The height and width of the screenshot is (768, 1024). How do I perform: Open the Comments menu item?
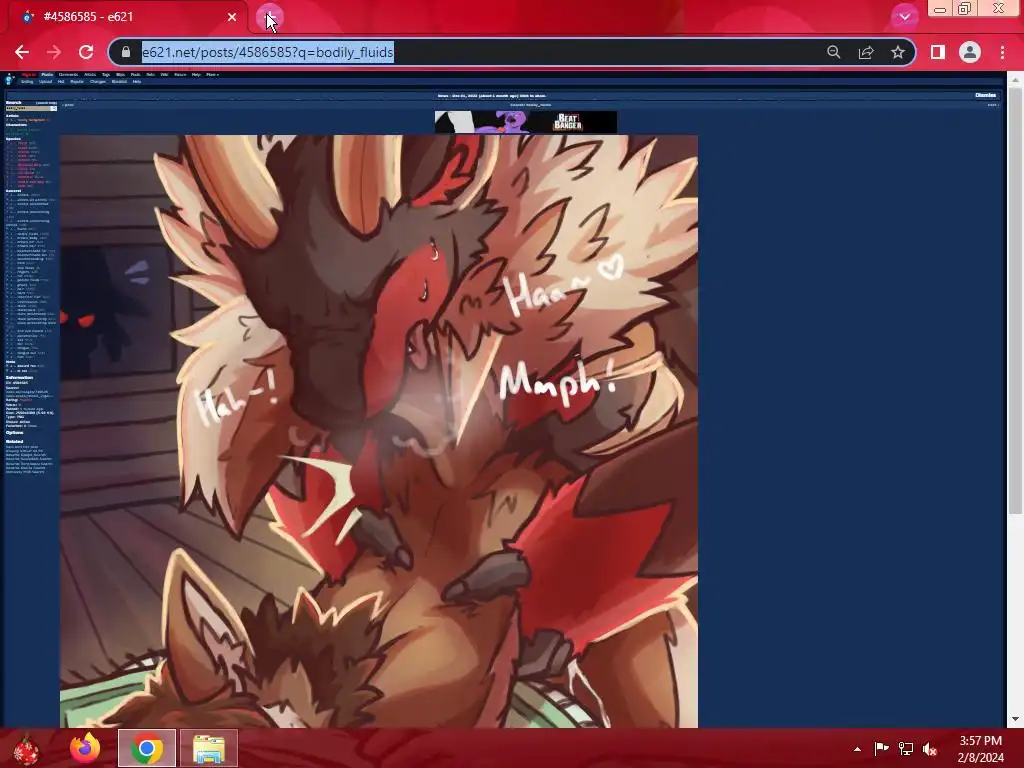(x=68, y=74)
